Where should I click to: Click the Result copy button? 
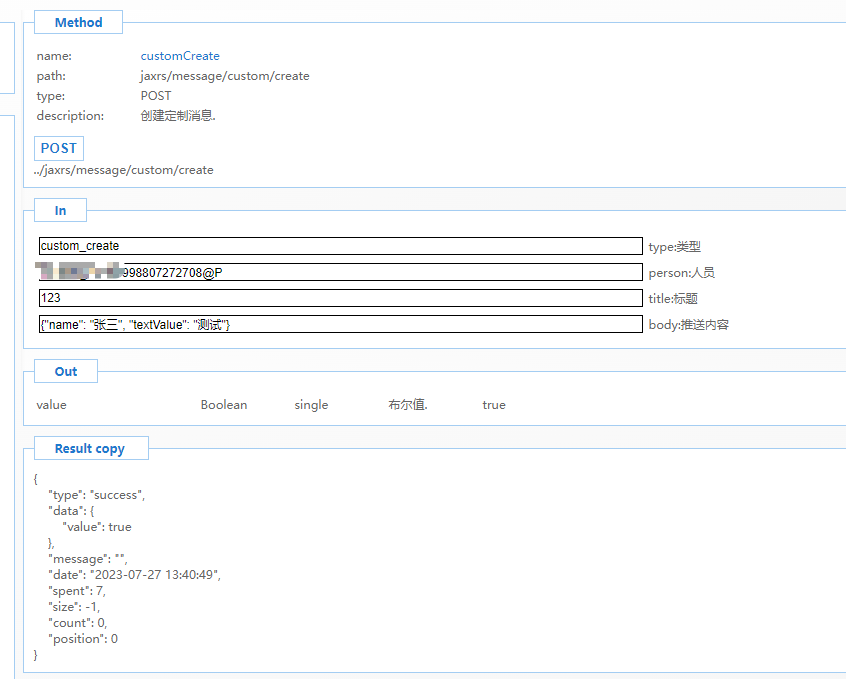(90, 448)
